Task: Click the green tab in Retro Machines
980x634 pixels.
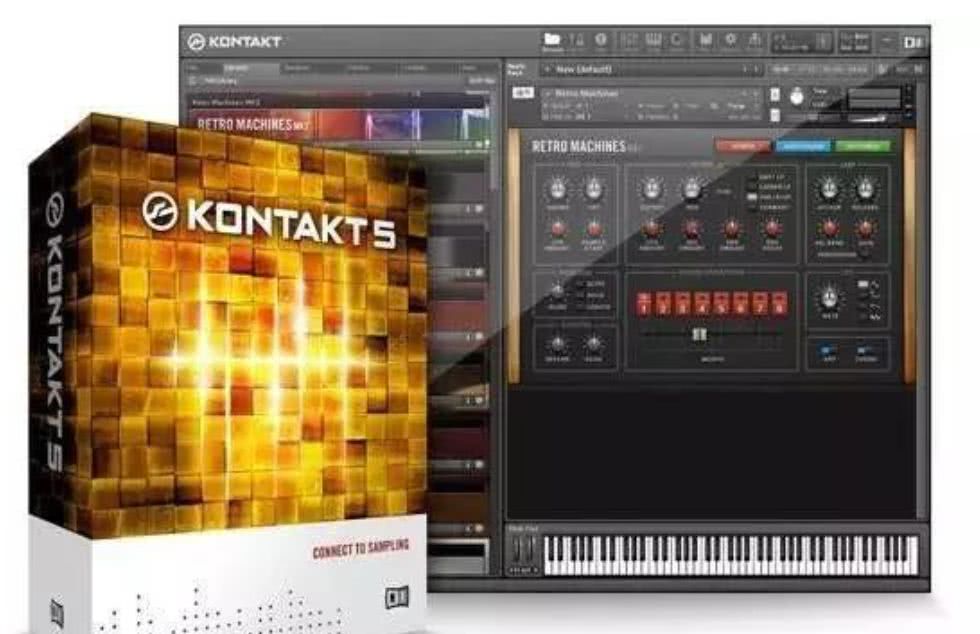Action: [x=862, y=146]
